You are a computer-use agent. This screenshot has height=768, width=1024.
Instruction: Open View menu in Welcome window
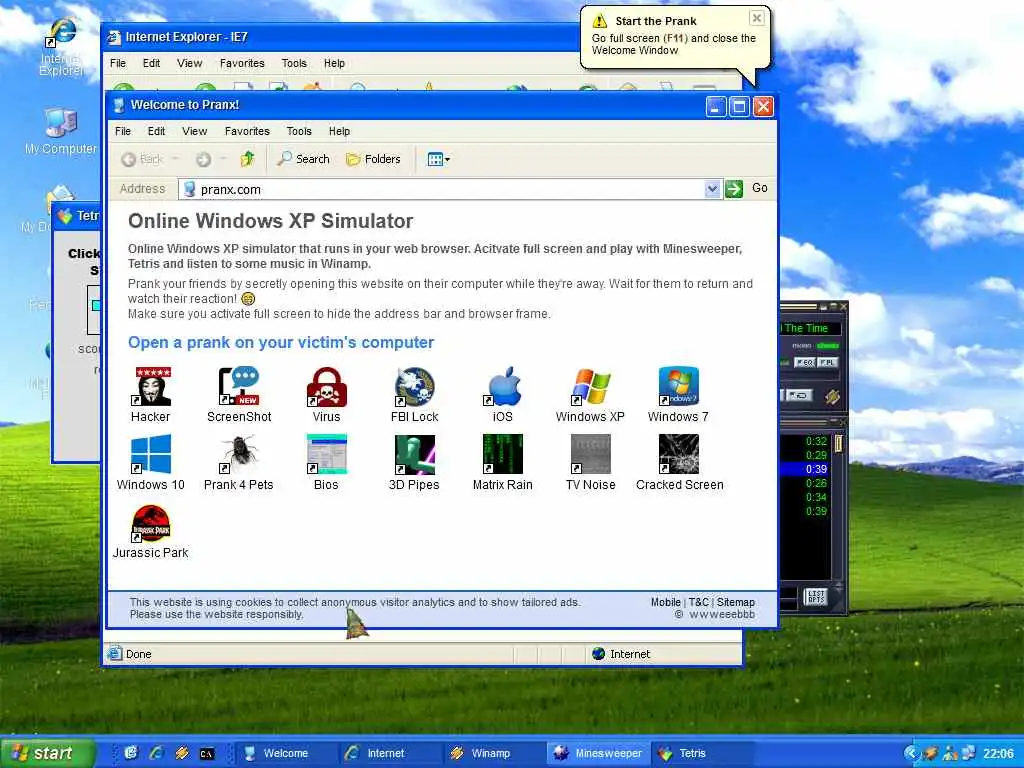pos(195,131)
